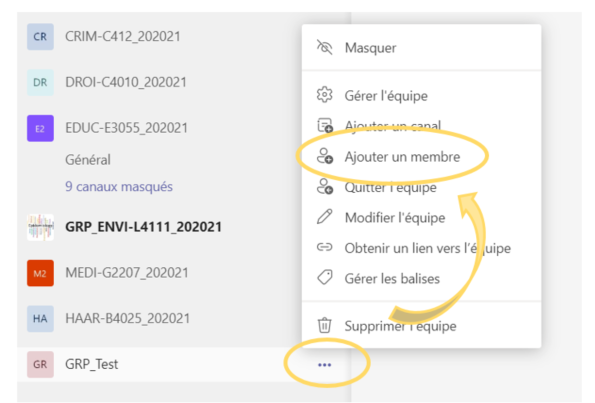Select the GRP_ENVI-L4111_202021 team
595x403 pixels.
143,227
